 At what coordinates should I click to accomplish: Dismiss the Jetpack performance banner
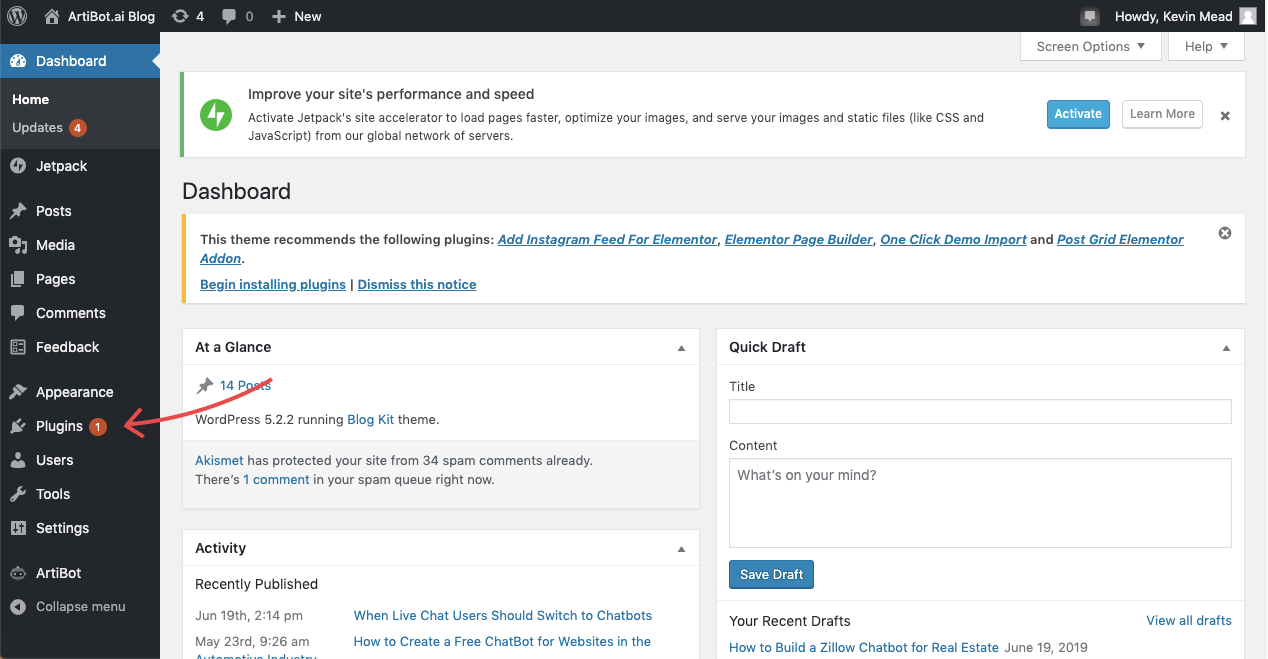point(1225,116)
